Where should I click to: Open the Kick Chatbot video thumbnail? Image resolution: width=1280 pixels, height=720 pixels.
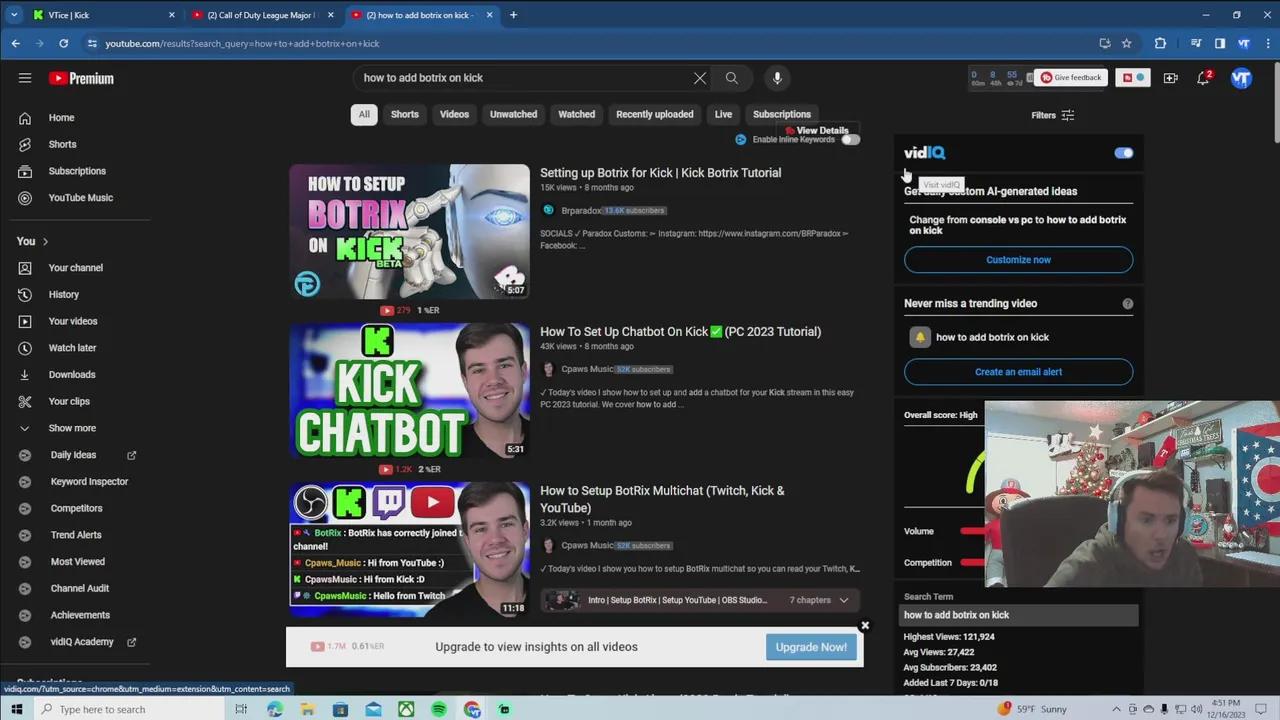coord(408,390)
